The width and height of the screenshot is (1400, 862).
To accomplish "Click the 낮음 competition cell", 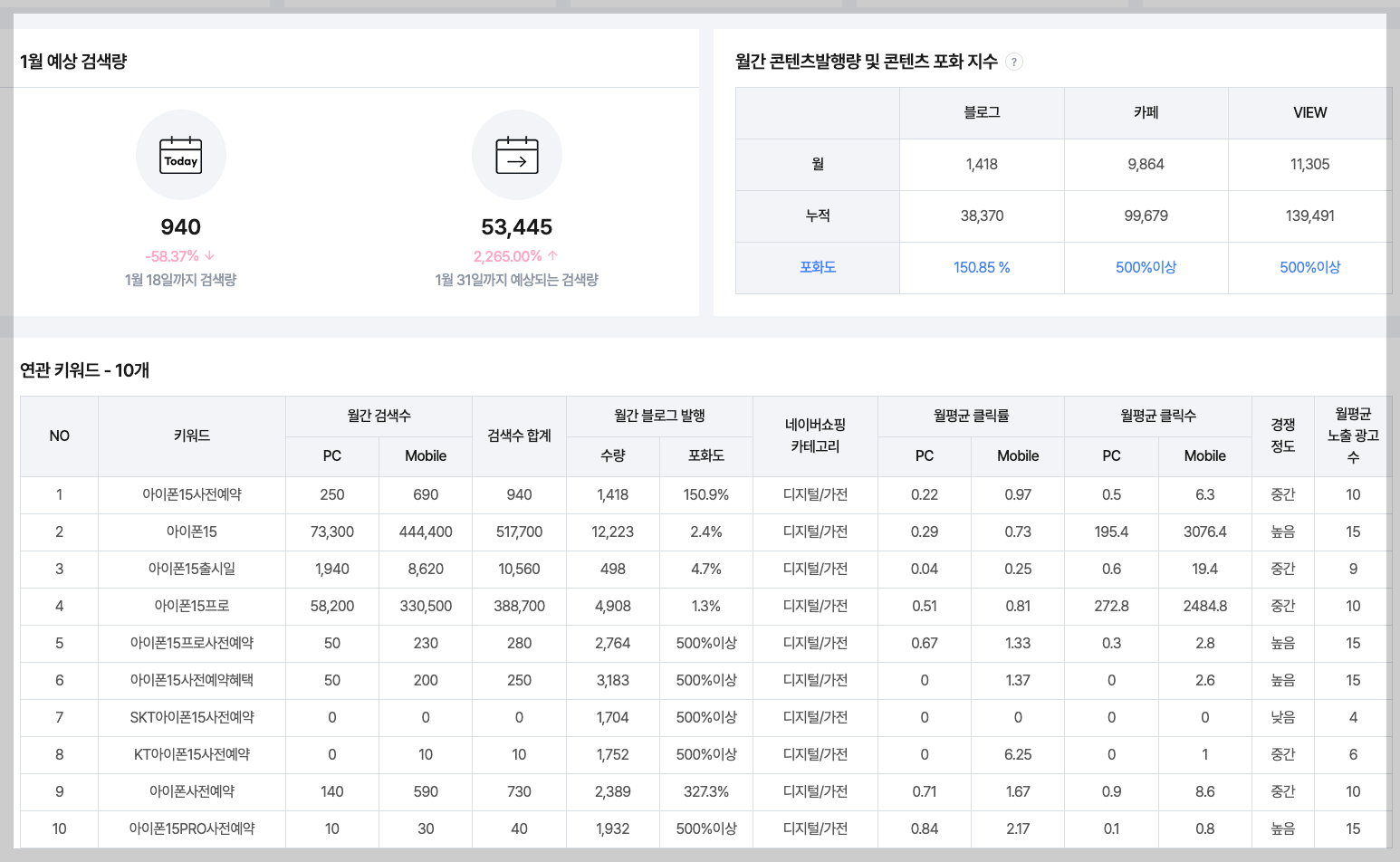I will pos(1282,717).
